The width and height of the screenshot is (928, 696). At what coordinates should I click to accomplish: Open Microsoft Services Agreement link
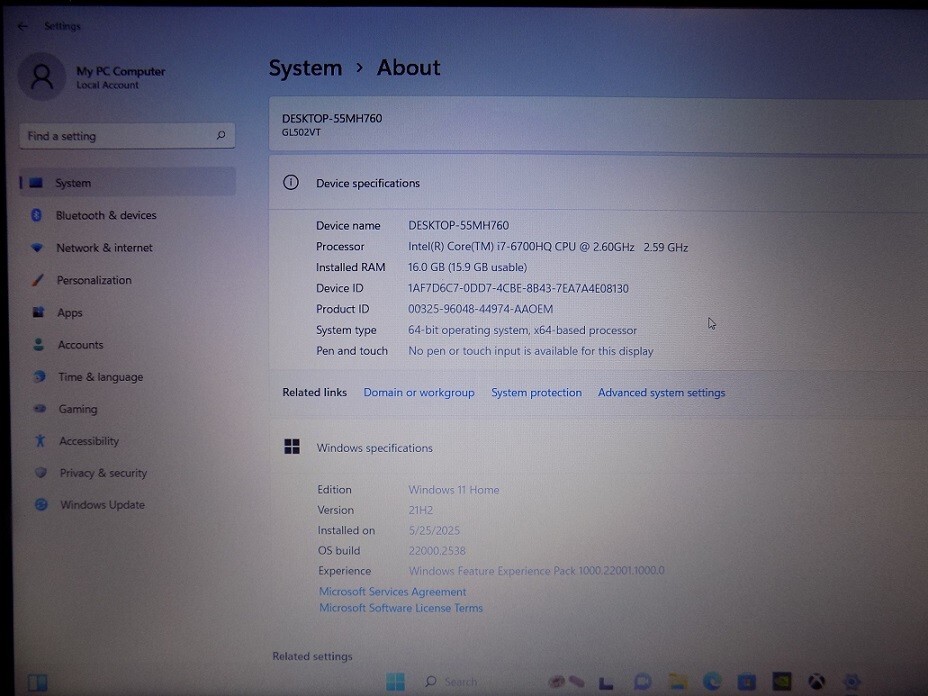[392, 592]
